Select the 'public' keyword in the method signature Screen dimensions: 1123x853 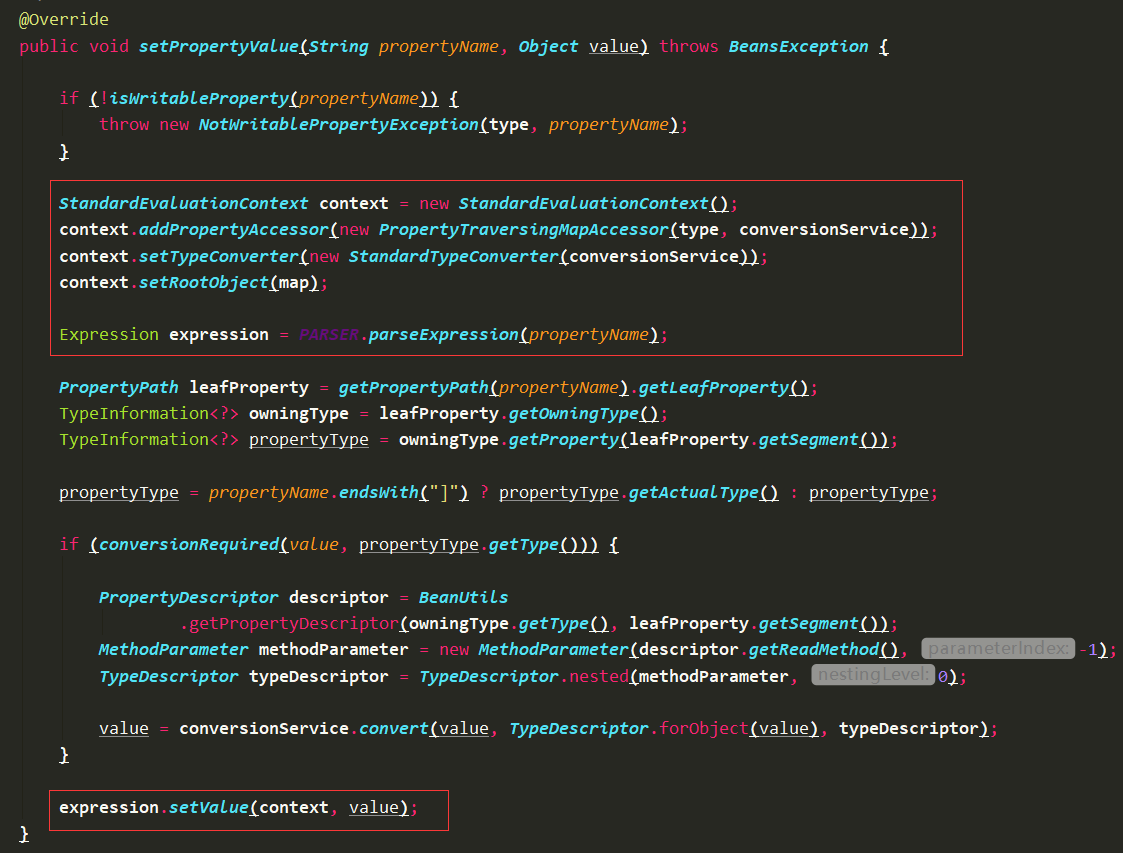pyautogui.click(x=49, y=47)
